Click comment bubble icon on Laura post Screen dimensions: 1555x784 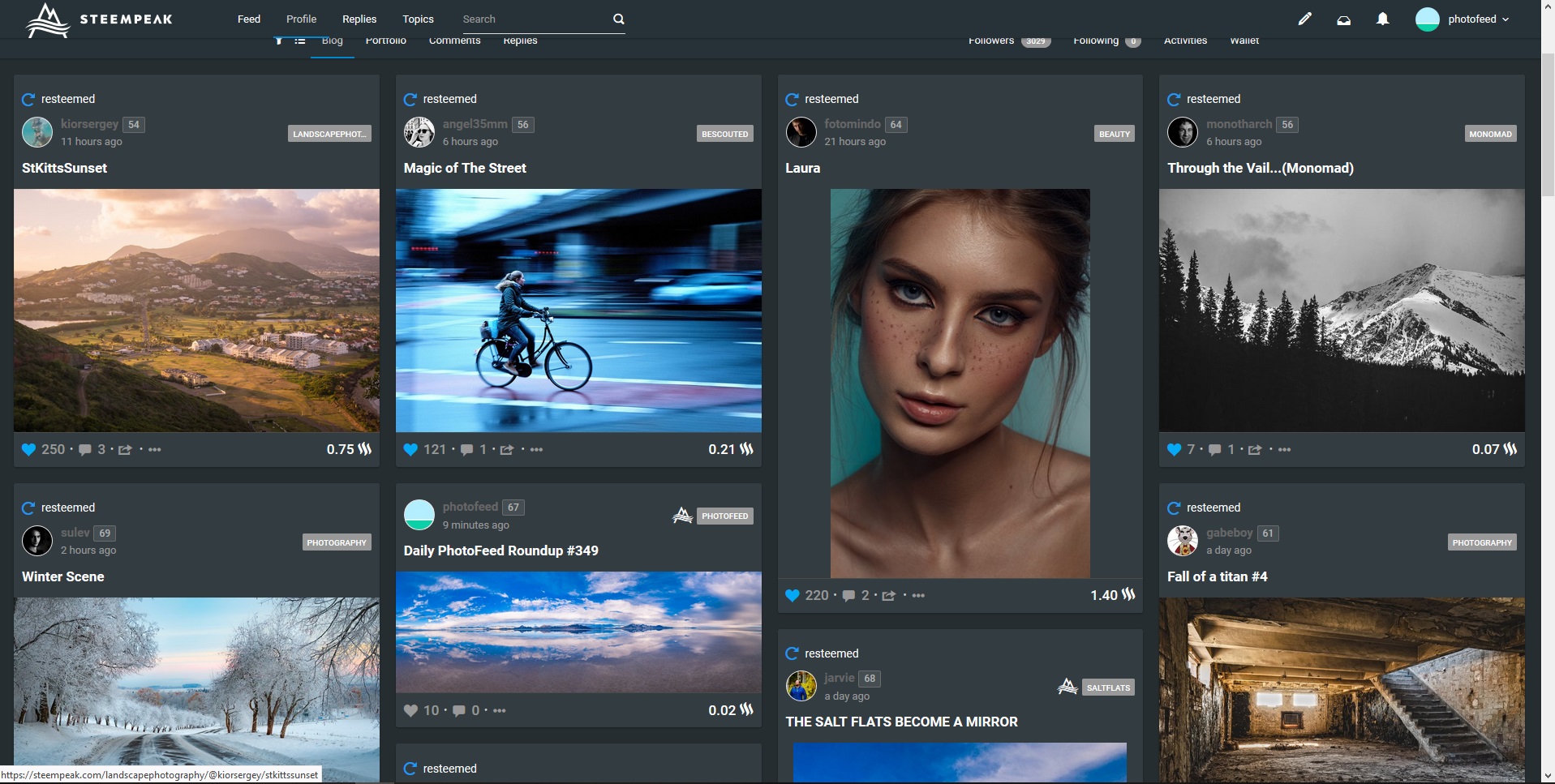(848, 595)
